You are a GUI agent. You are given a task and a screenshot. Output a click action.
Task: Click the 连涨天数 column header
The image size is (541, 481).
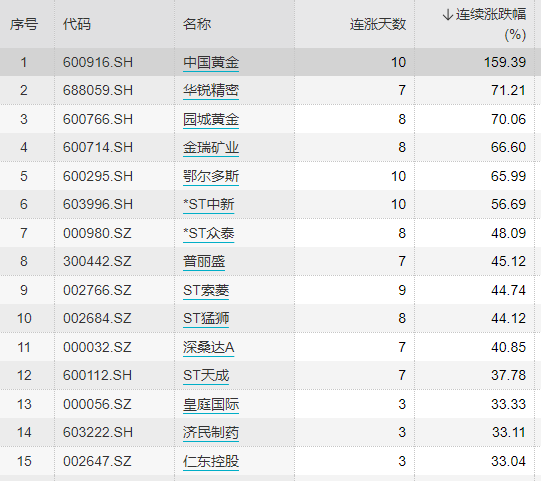click(x=378, y=24)
